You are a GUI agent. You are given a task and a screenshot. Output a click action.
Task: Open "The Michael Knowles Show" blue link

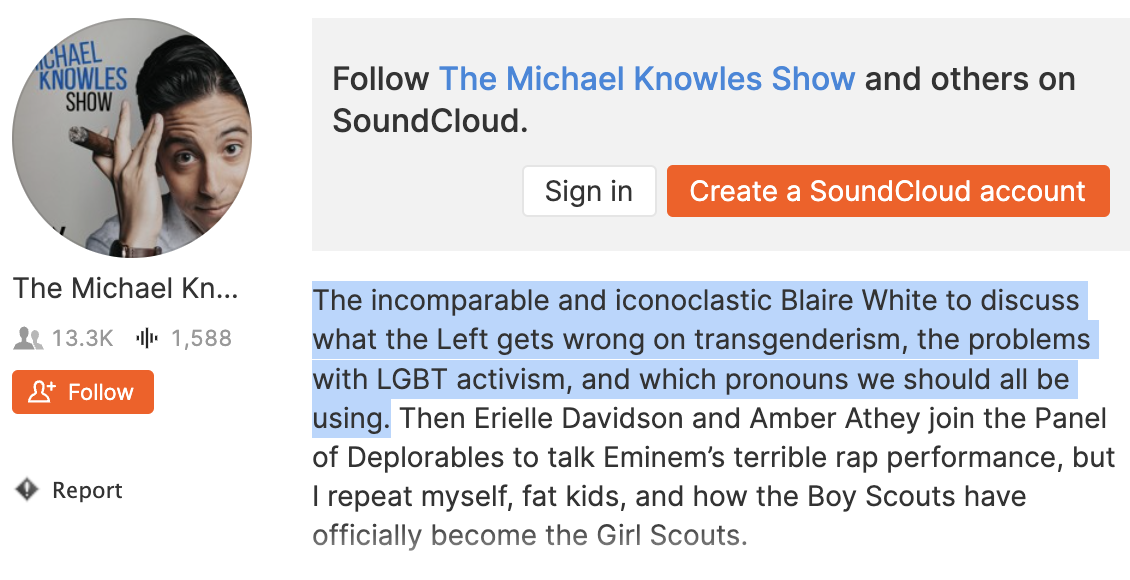tap(647, 79)
